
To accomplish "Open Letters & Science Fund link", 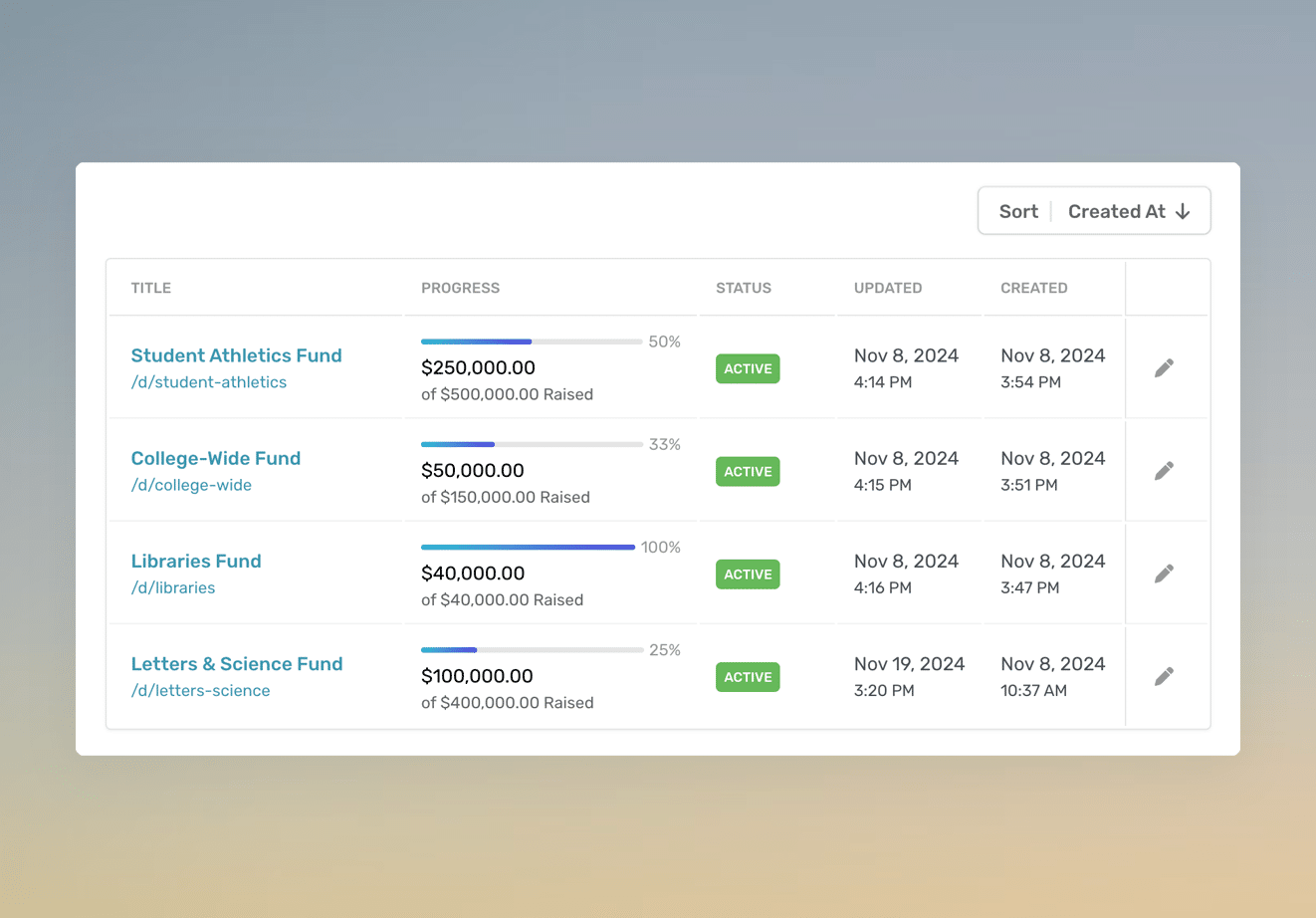I will pyautogui.click(x=237, y=664).
